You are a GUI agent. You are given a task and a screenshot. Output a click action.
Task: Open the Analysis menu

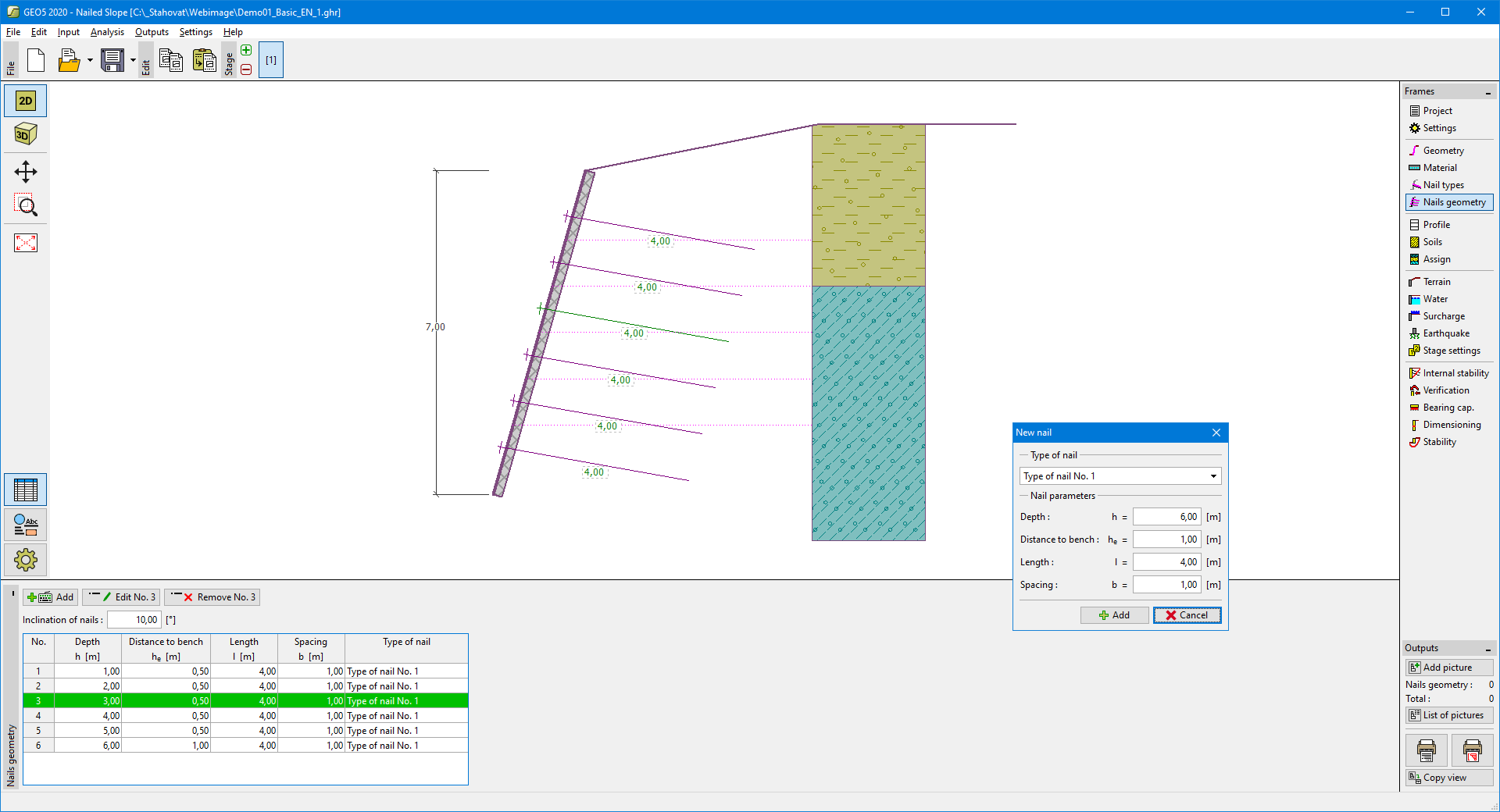[107, 32]
